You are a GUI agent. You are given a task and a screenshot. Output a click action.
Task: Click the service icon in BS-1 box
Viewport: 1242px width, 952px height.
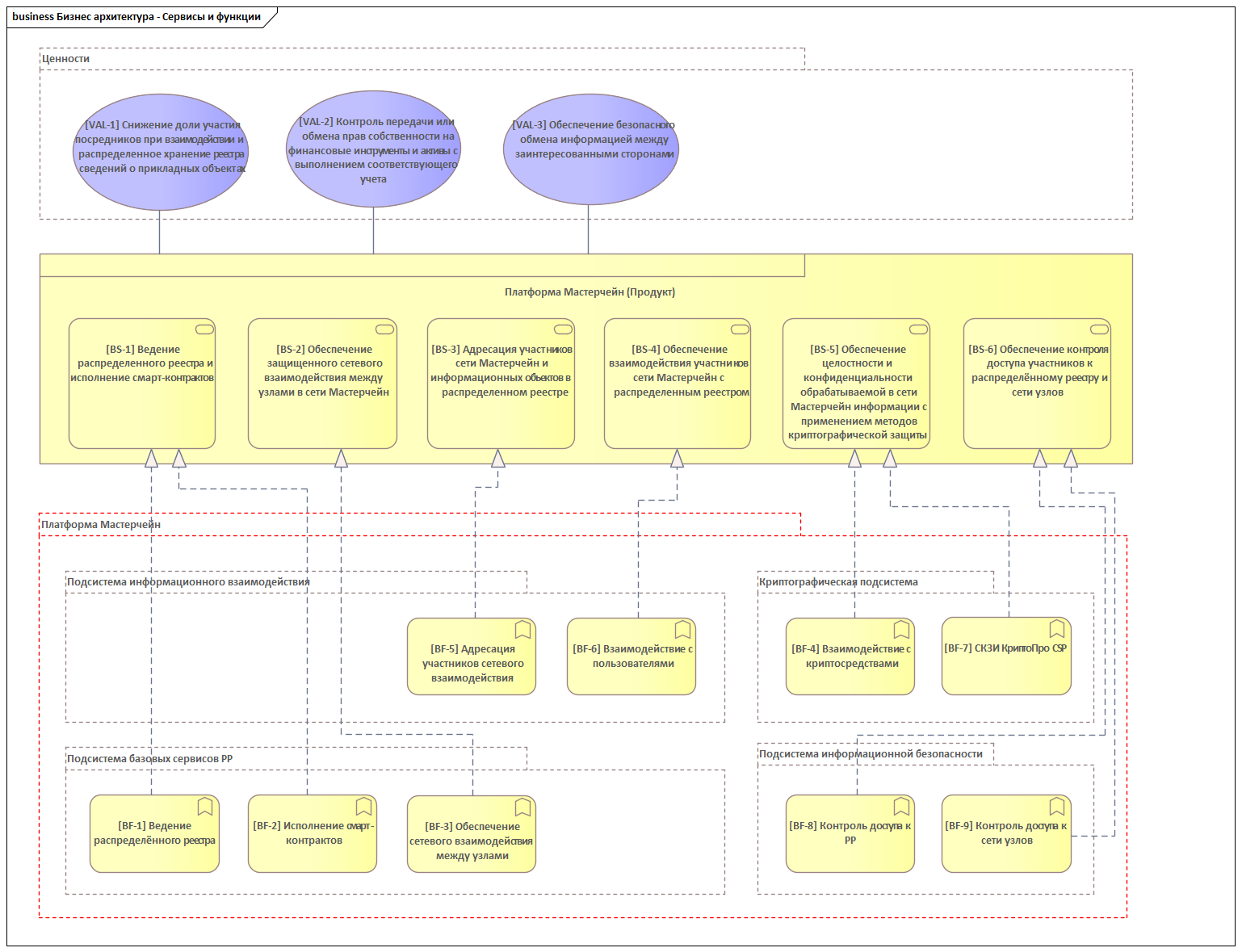click(204, 329)
